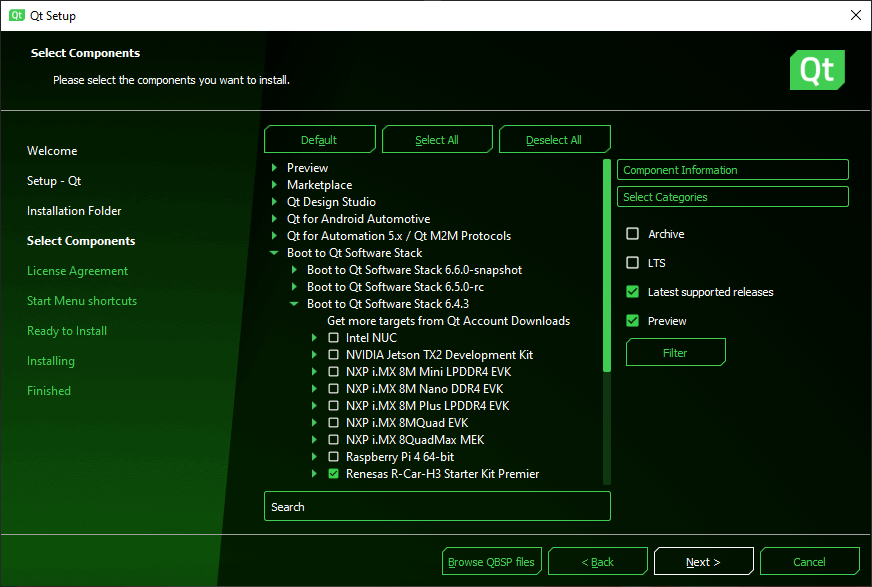Uncheck Renesas R-Car-H3 Starter Kit Premier
This screenshot has height=587, width=872.
click(334, 474)
